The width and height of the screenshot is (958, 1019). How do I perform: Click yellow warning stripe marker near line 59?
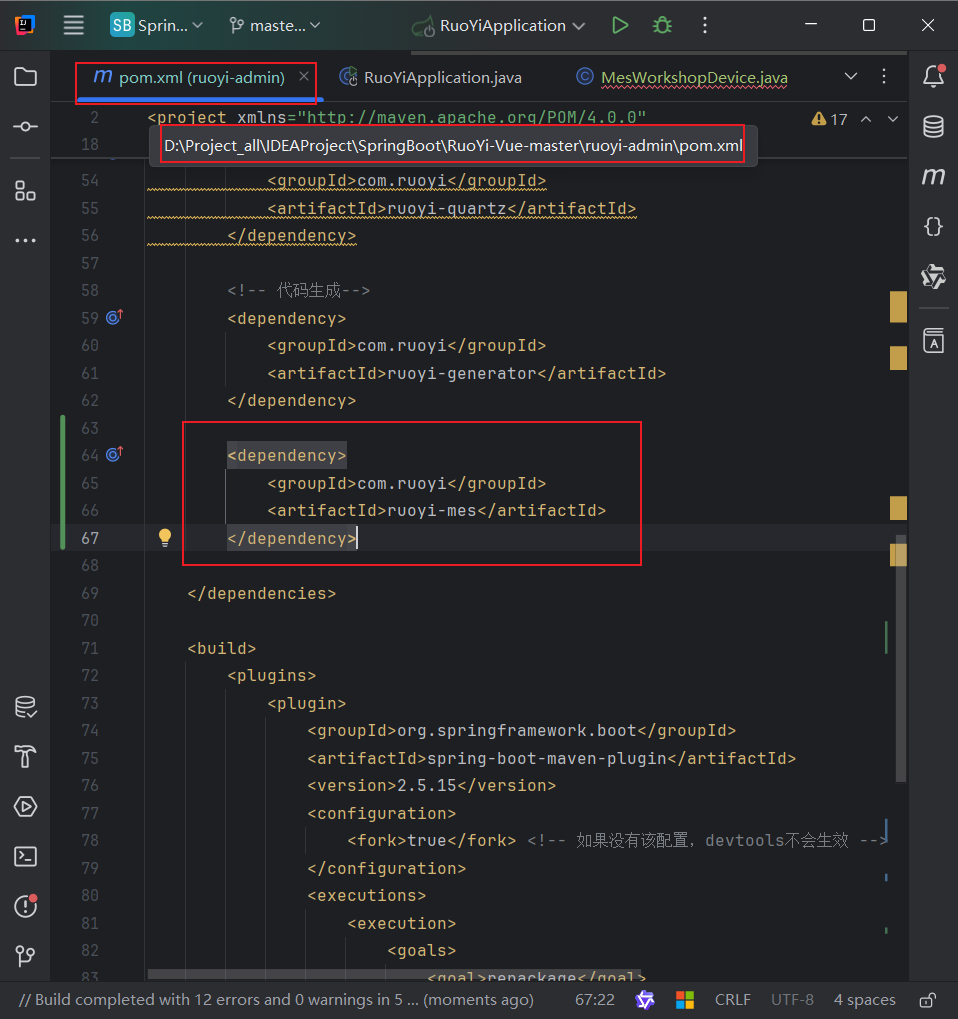[x=898, y=307]
